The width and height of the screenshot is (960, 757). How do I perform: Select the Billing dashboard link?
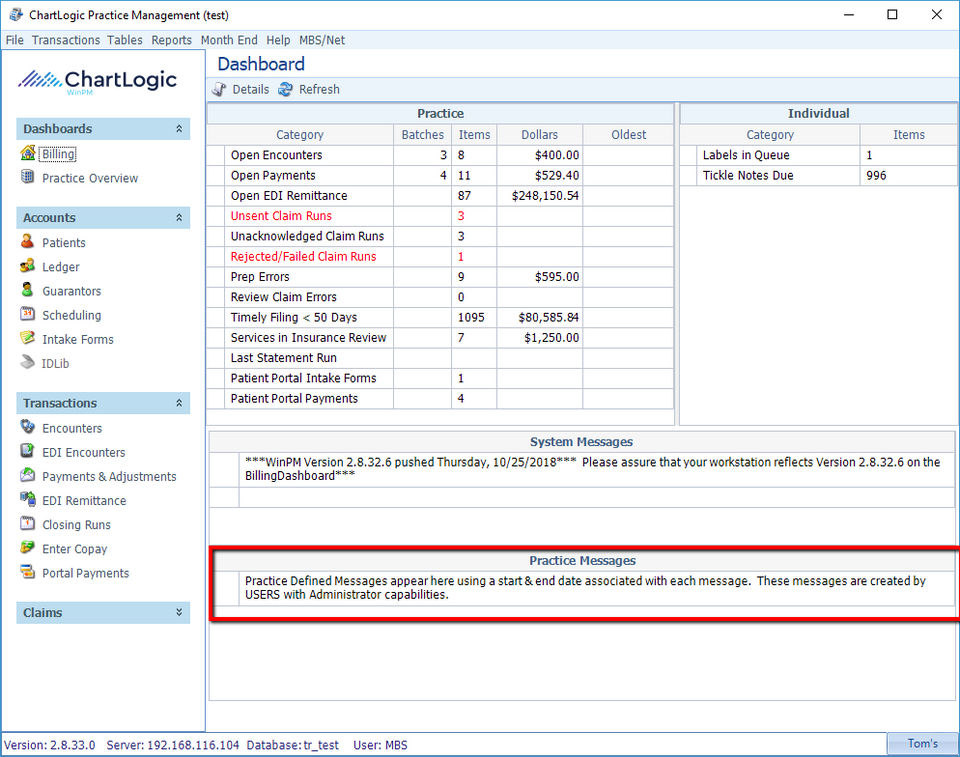point(58,154)
